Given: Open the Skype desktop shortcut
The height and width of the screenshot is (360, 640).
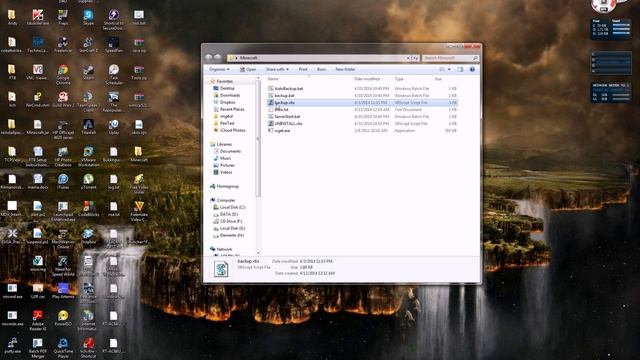Looking at the screenshot, I should click(x=89, y=18).
